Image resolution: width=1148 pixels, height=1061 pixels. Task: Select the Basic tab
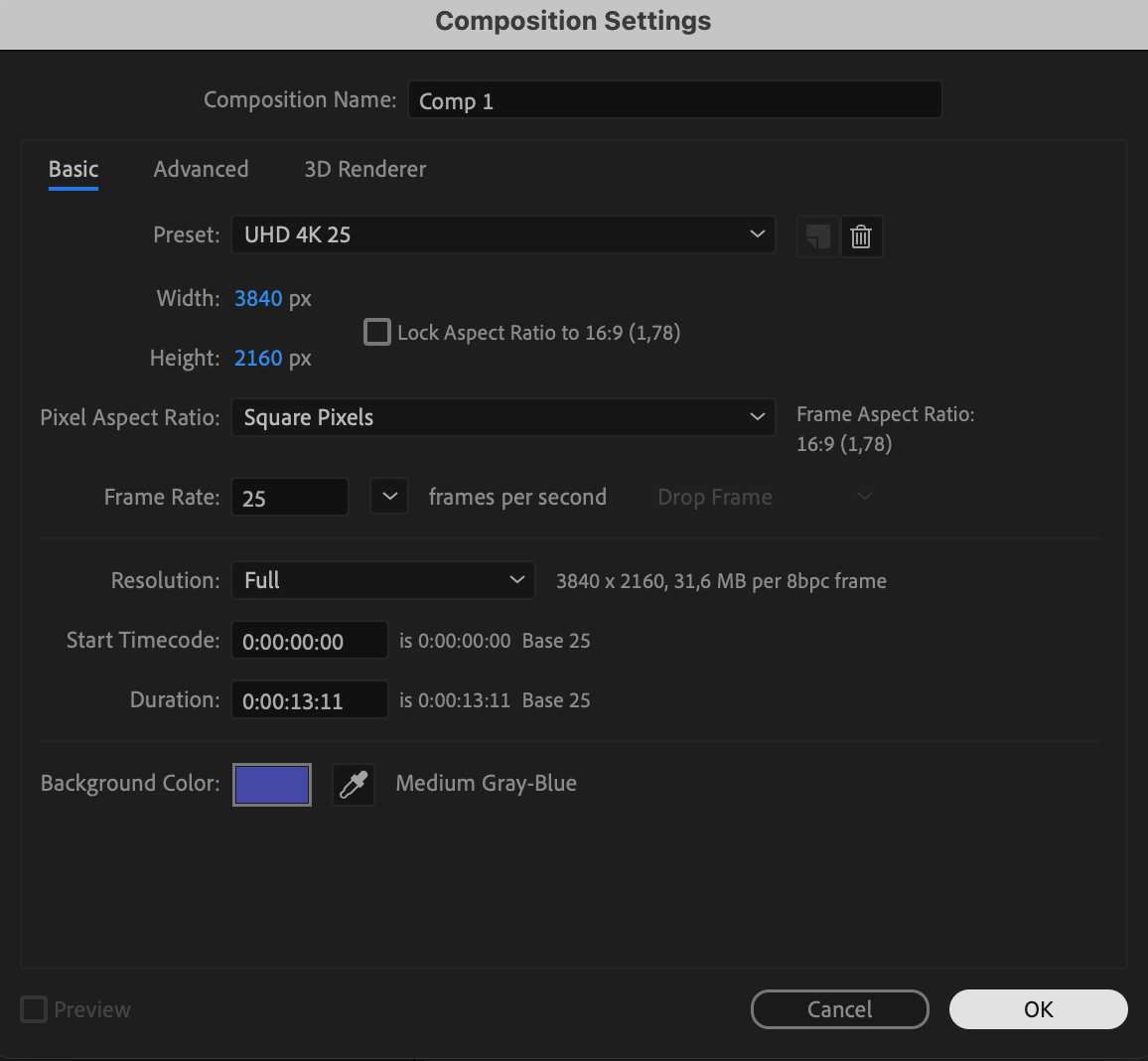[x=73, y=169]
